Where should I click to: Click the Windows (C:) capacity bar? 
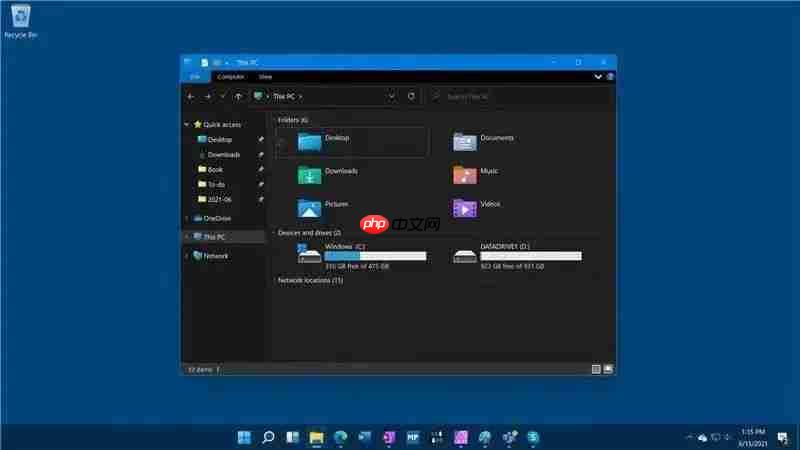[x=376, y=256]
